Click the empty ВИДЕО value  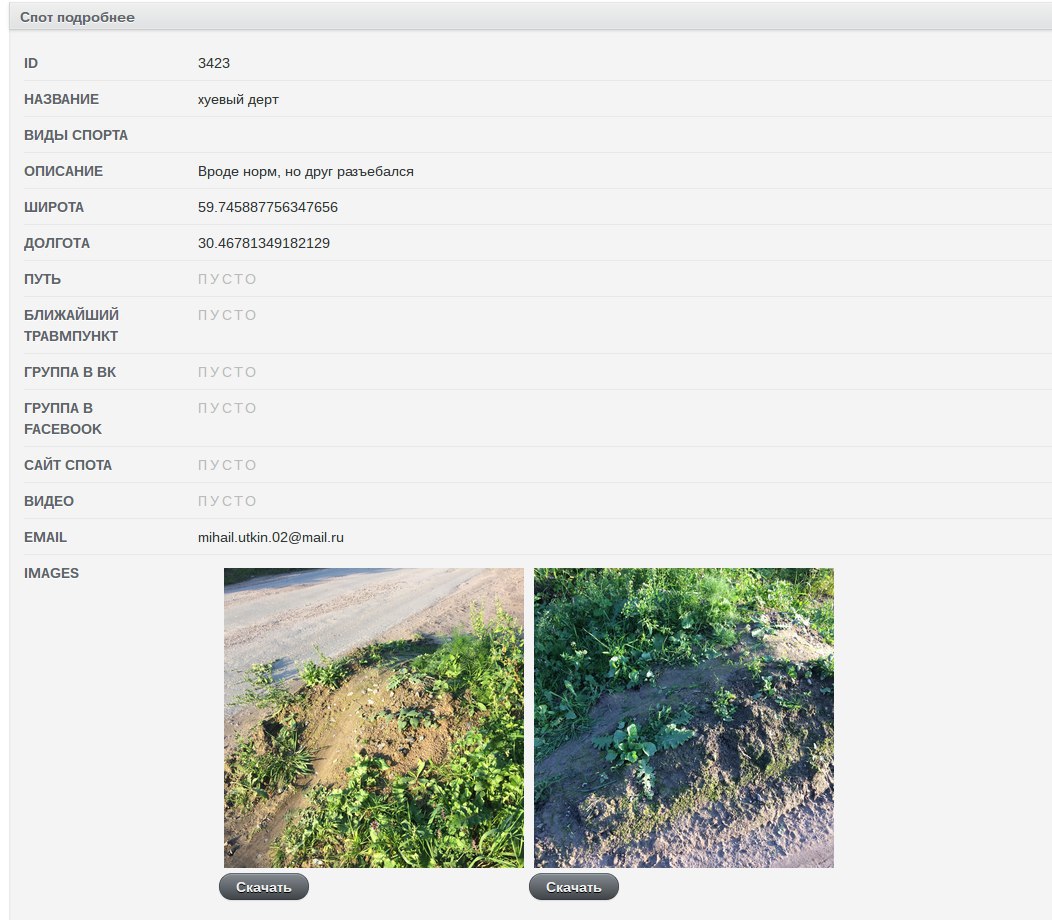pyautogui.click(x=227, y=501)
